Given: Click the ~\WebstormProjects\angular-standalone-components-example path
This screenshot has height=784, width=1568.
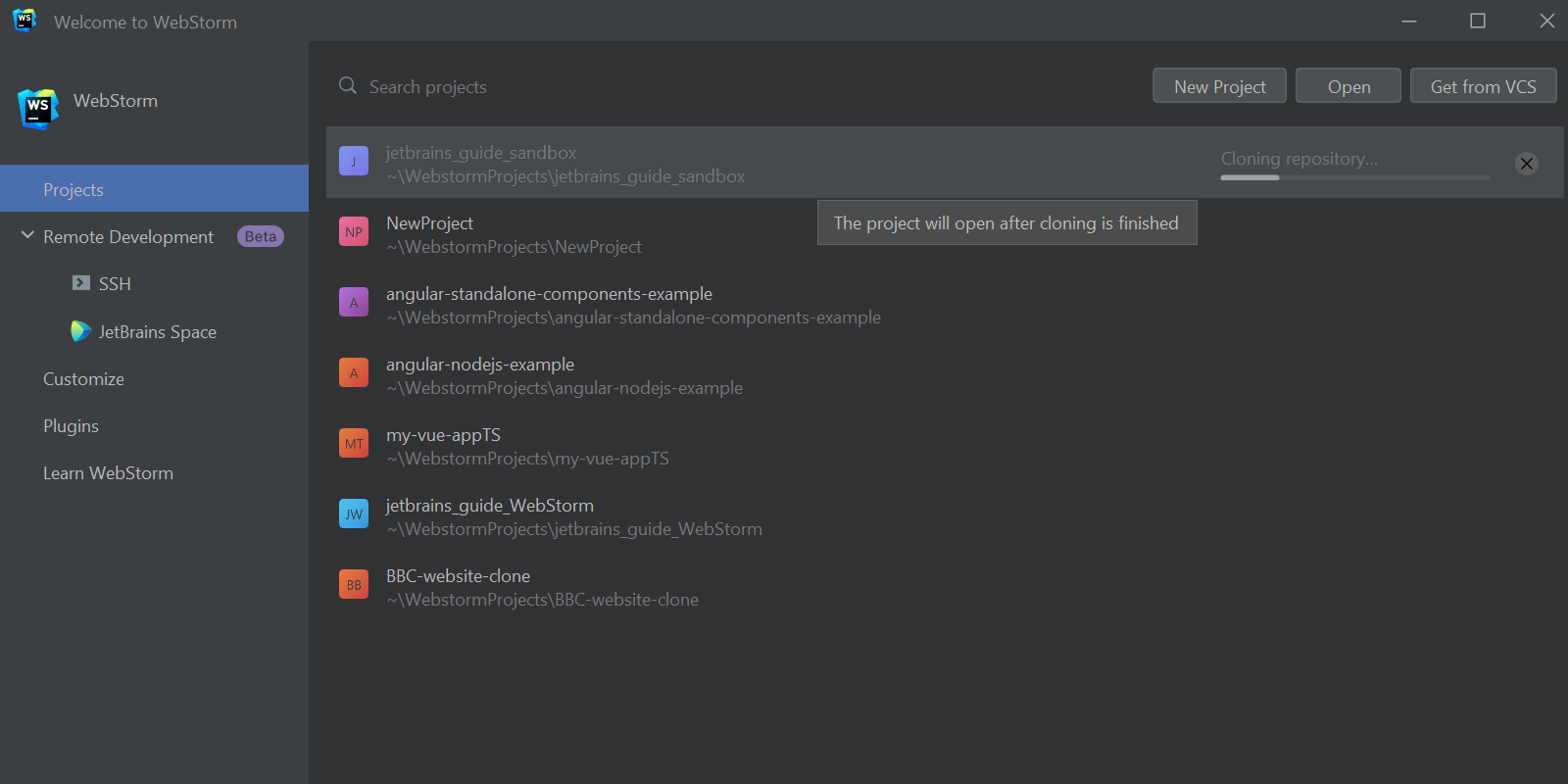Looking at the screenshot, I should (633, 318).
